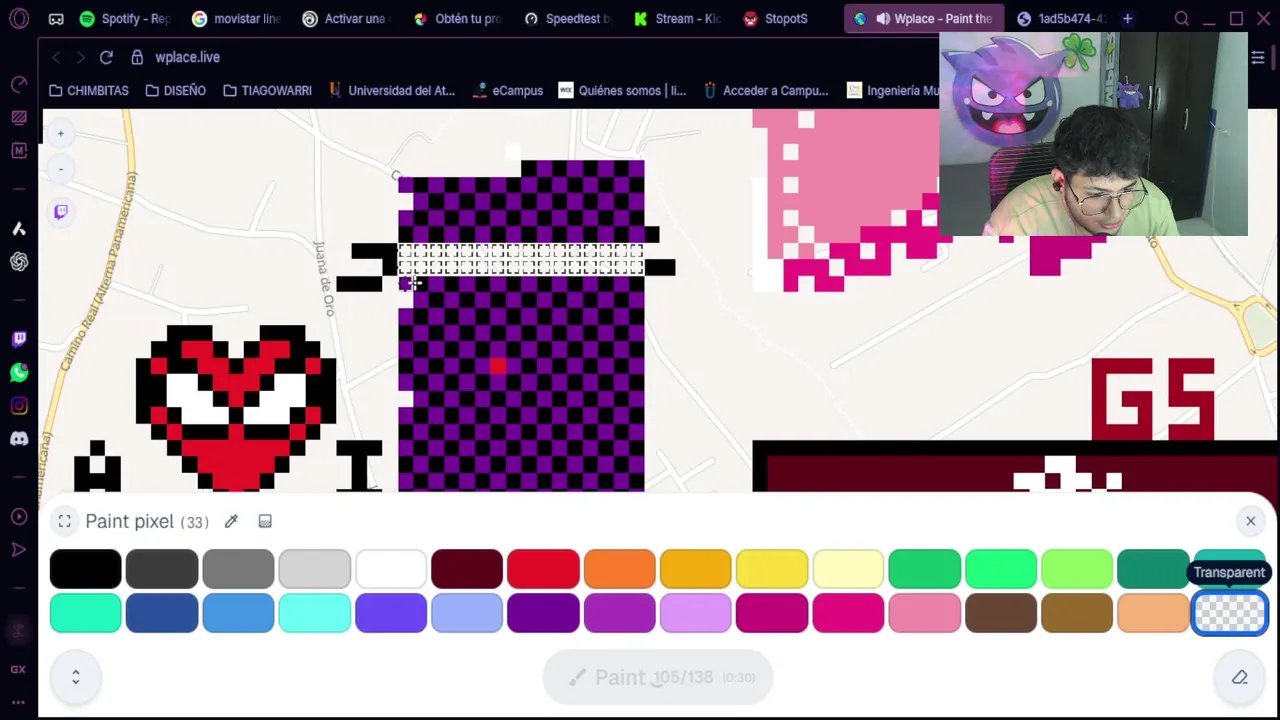1280x720 pixels.
Task: View site security lock info
Action: [x=137, y=57]
